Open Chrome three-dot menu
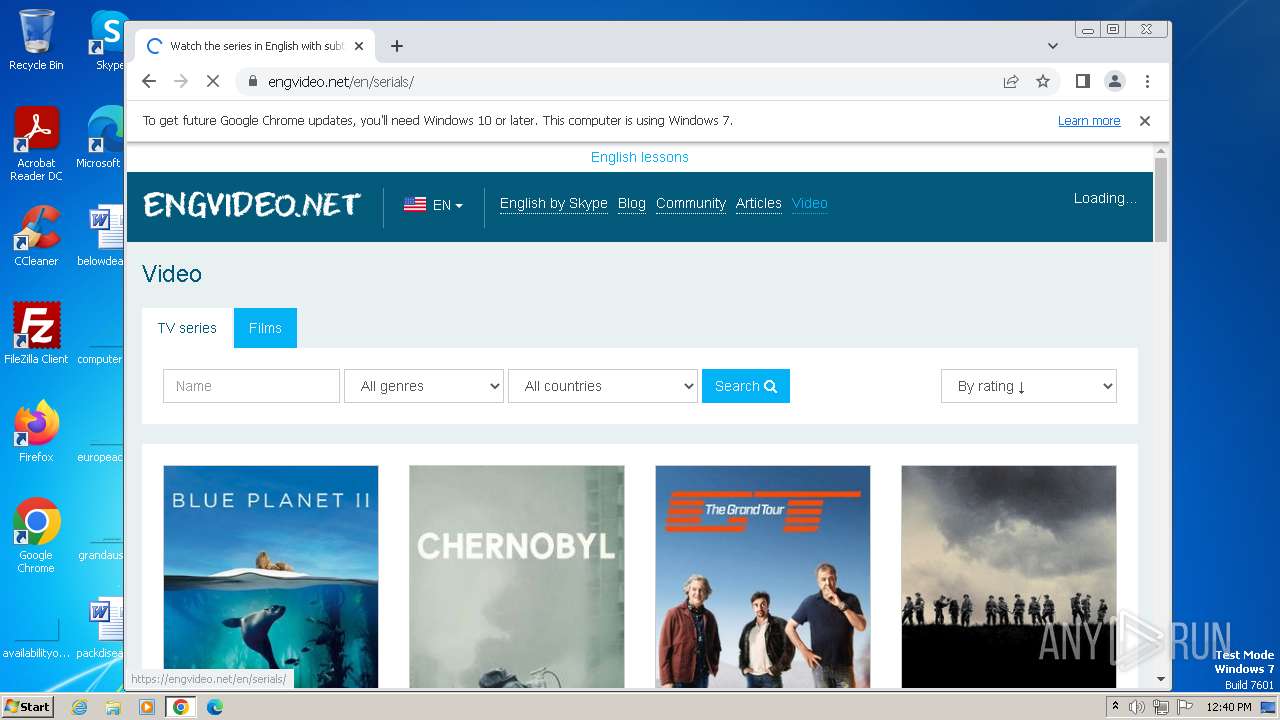This screenshot has width=1280, height=720. point(1147,82)
